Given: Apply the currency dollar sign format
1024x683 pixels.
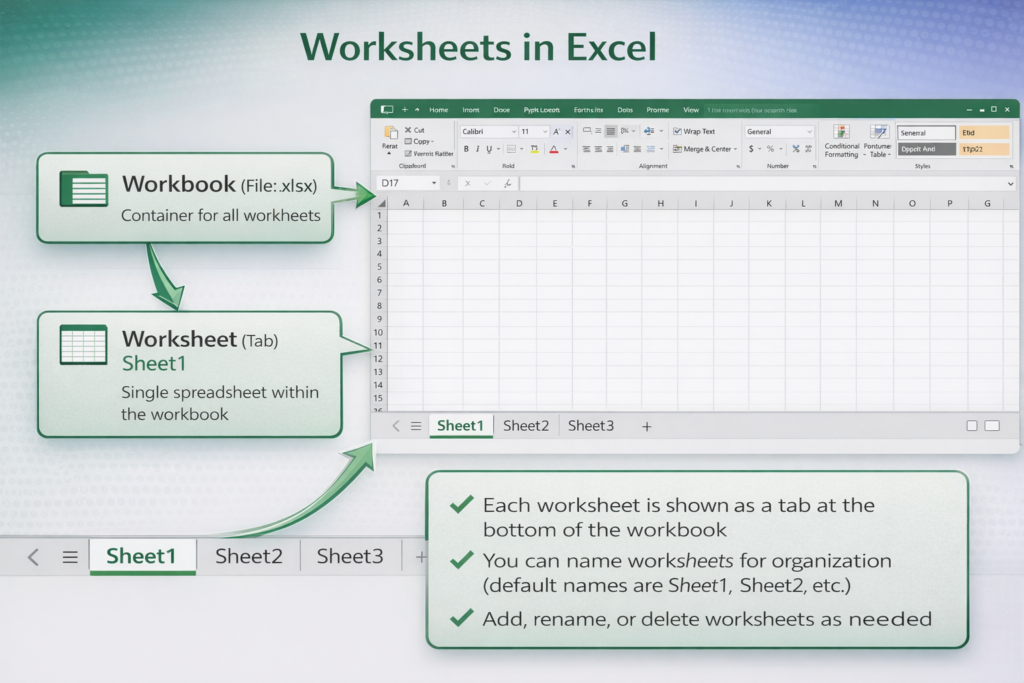Looking at the screenshot, I should [x=751, y=149].
